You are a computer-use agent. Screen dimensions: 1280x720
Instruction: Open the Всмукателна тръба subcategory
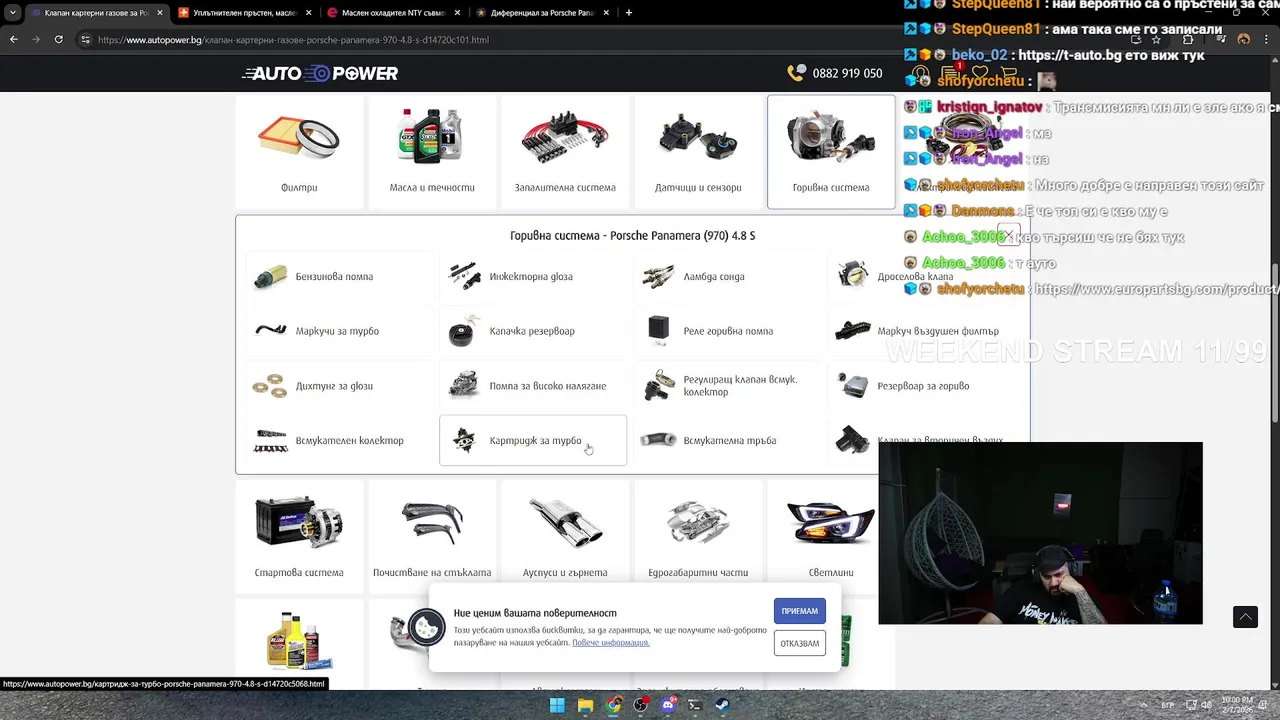(727, 441)
